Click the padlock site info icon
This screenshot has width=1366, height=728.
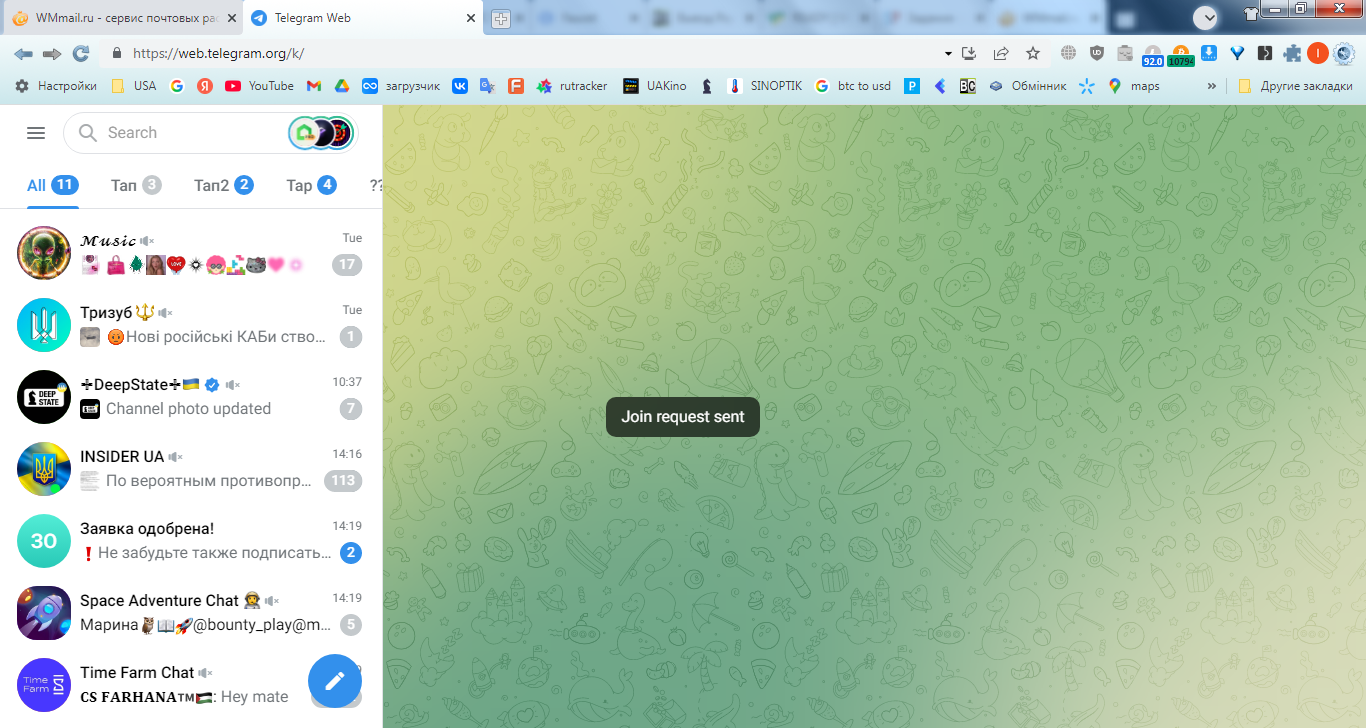(x=117, y=54)
